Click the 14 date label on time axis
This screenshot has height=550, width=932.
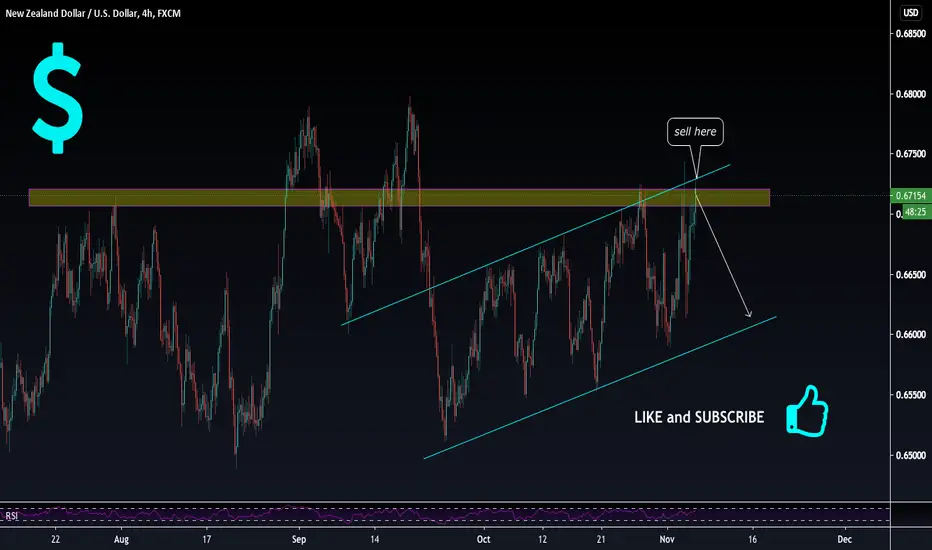pos(374,539)
